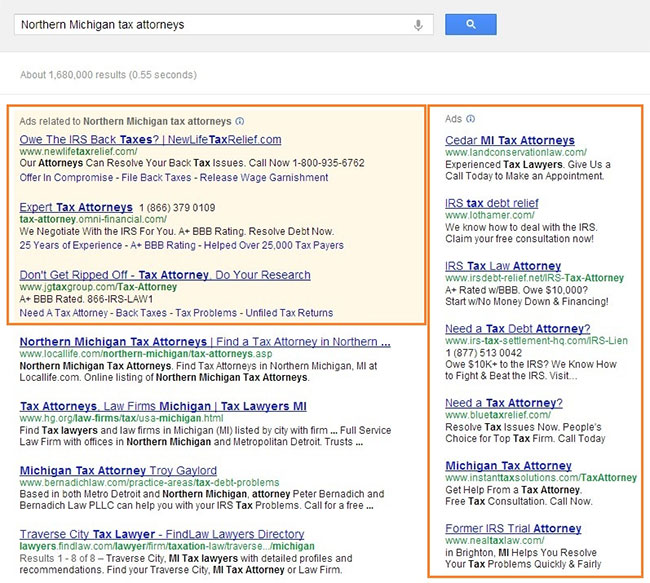Open 'Need a Tax Debt Attorney?' ad
The width and height of the screenshot is (650, 583).
coord(517,329)
